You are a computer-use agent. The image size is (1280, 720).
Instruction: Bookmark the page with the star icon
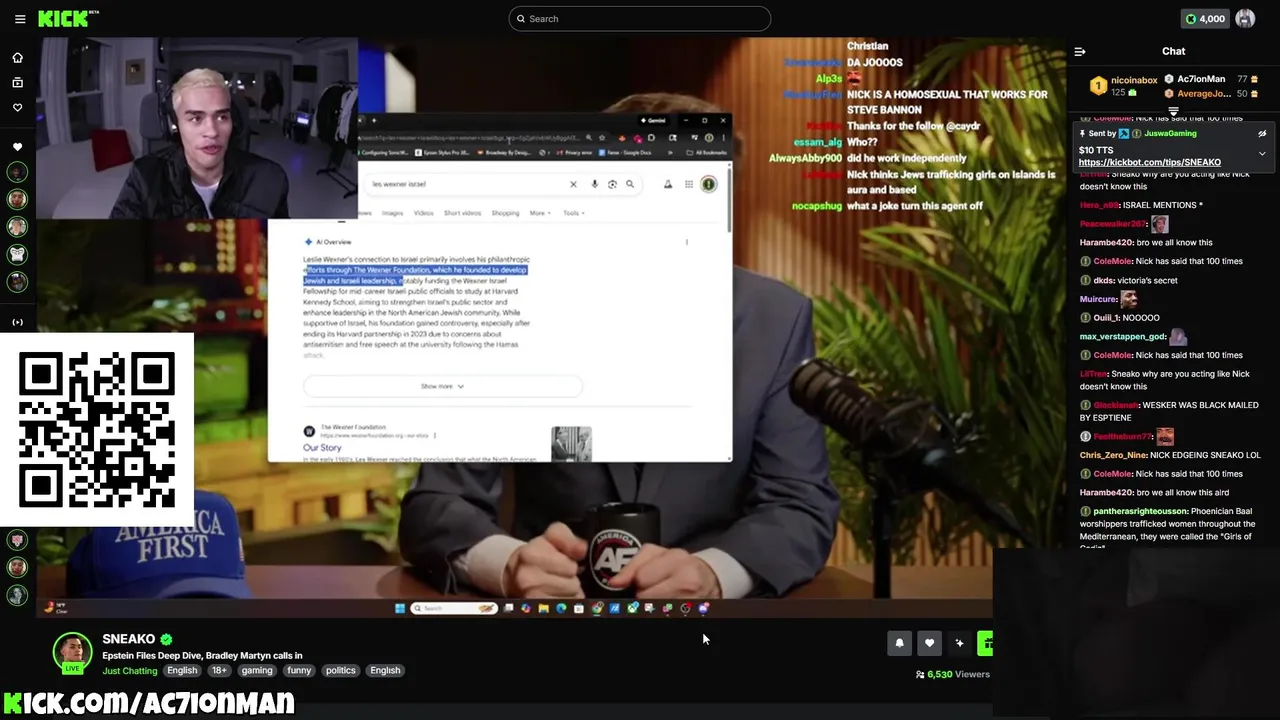pos(601,138)
